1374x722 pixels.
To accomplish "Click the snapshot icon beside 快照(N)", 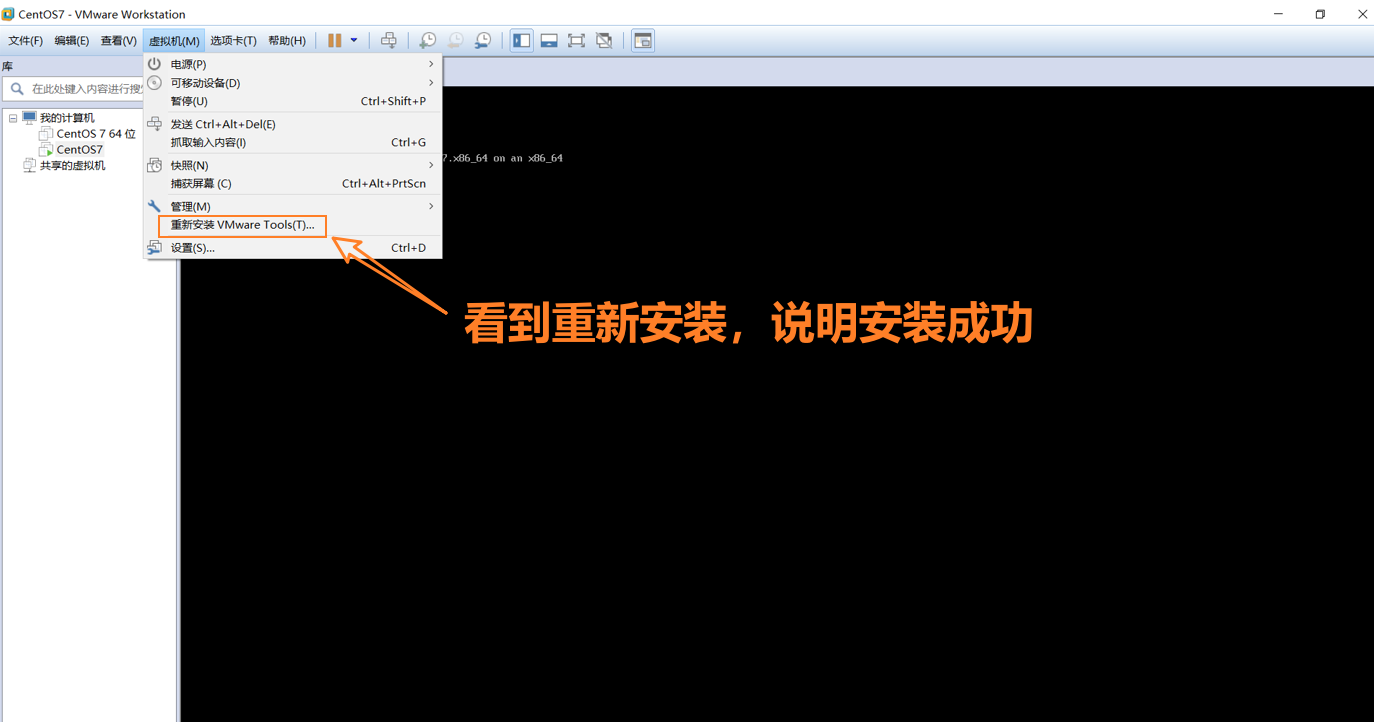I will [x=155, y=165].
